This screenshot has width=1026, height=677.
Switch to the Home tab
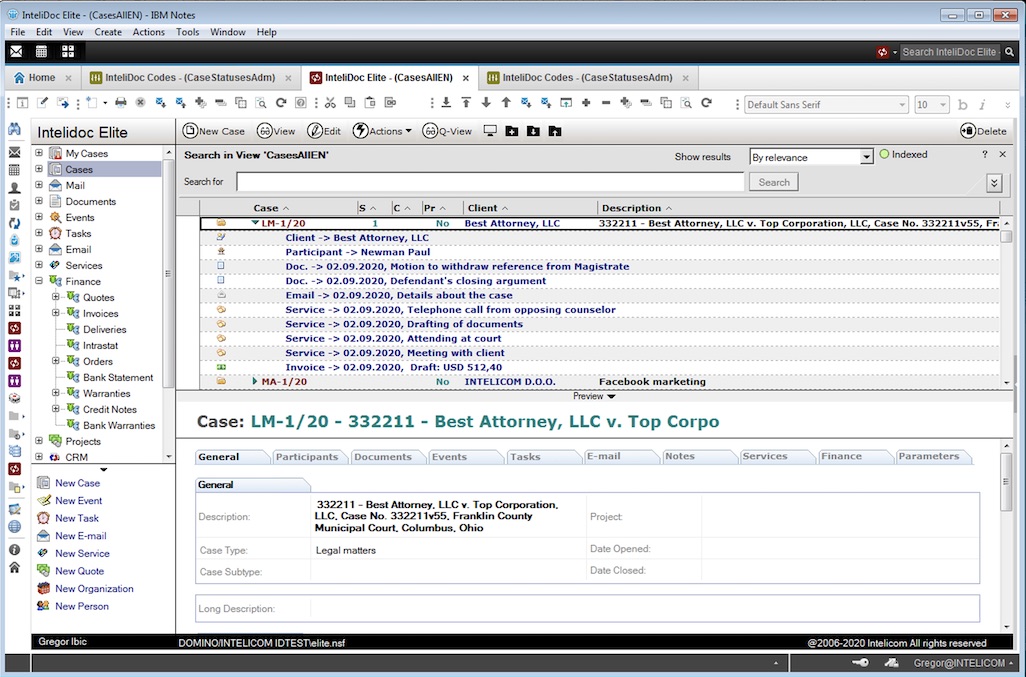pos(42,77)
